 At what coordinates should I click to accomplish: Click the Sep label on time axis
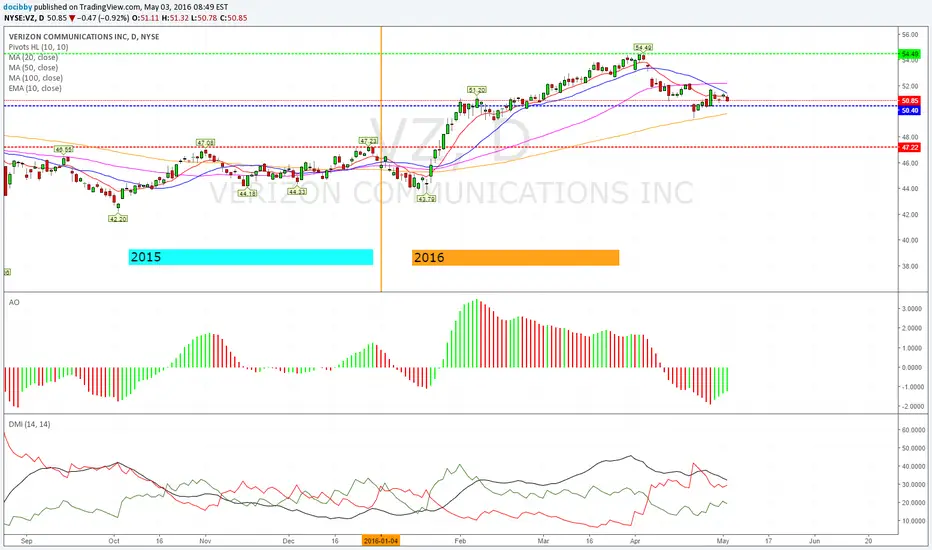[26, 541]
